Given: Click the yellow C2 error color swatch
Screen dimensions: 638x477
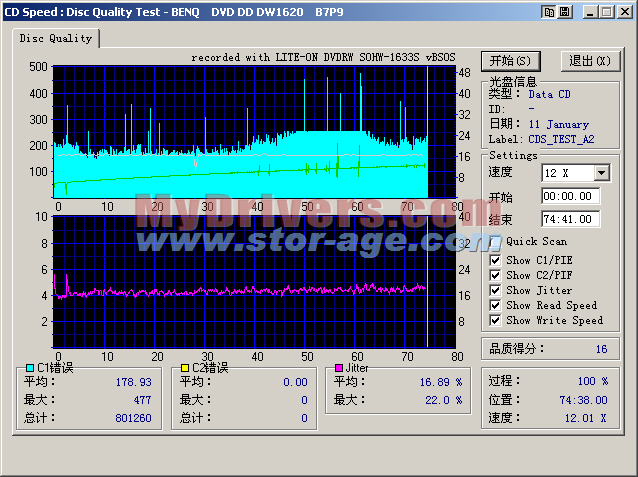Looking at the screenshot, I should (184, 368).
